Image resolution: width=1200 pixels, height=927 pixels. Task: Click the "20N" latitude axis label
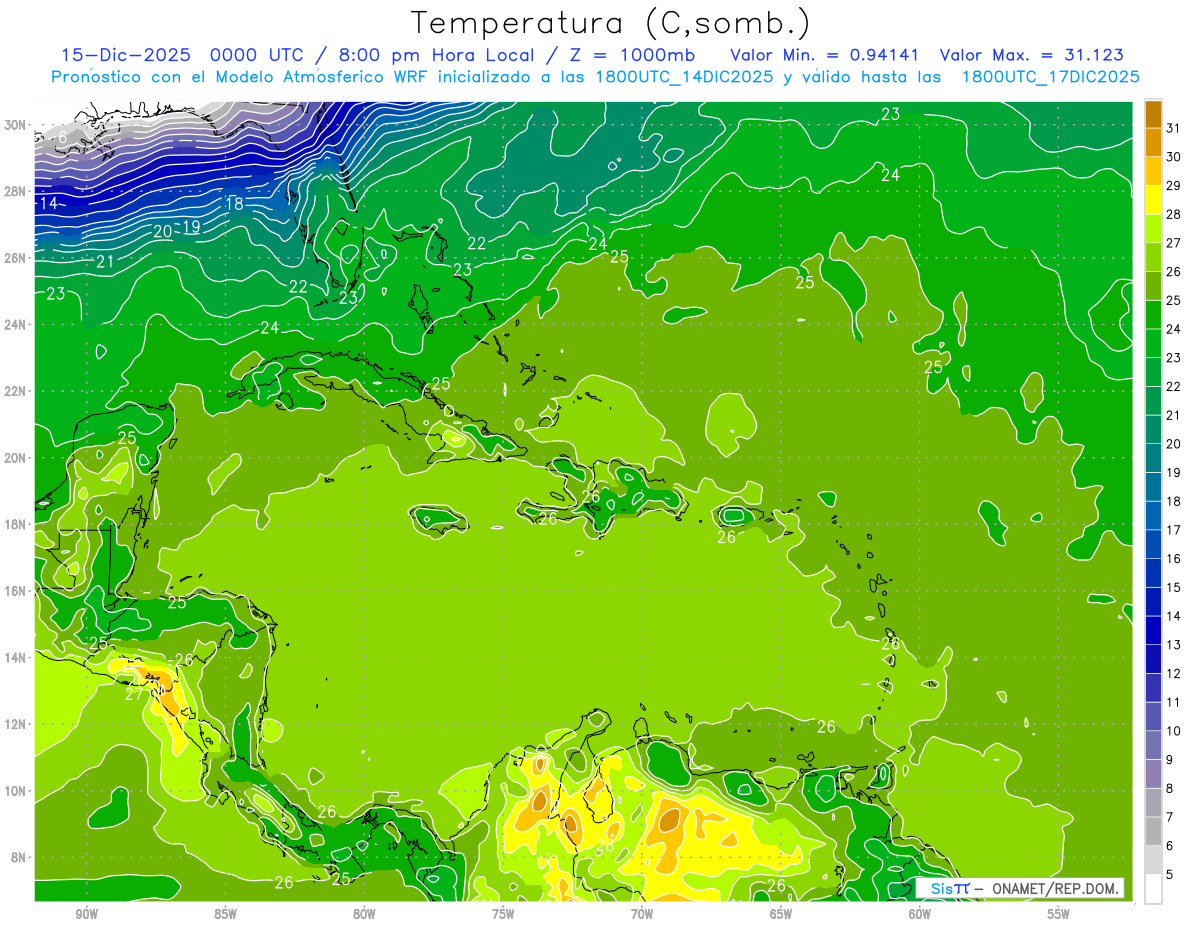pyautogui.click(x=15, y=458)
